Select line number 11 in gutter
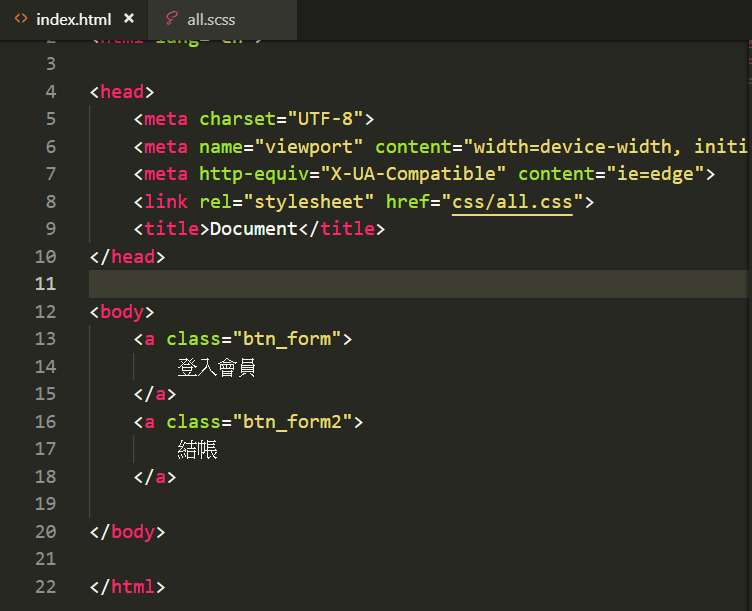 pos(46,284)
